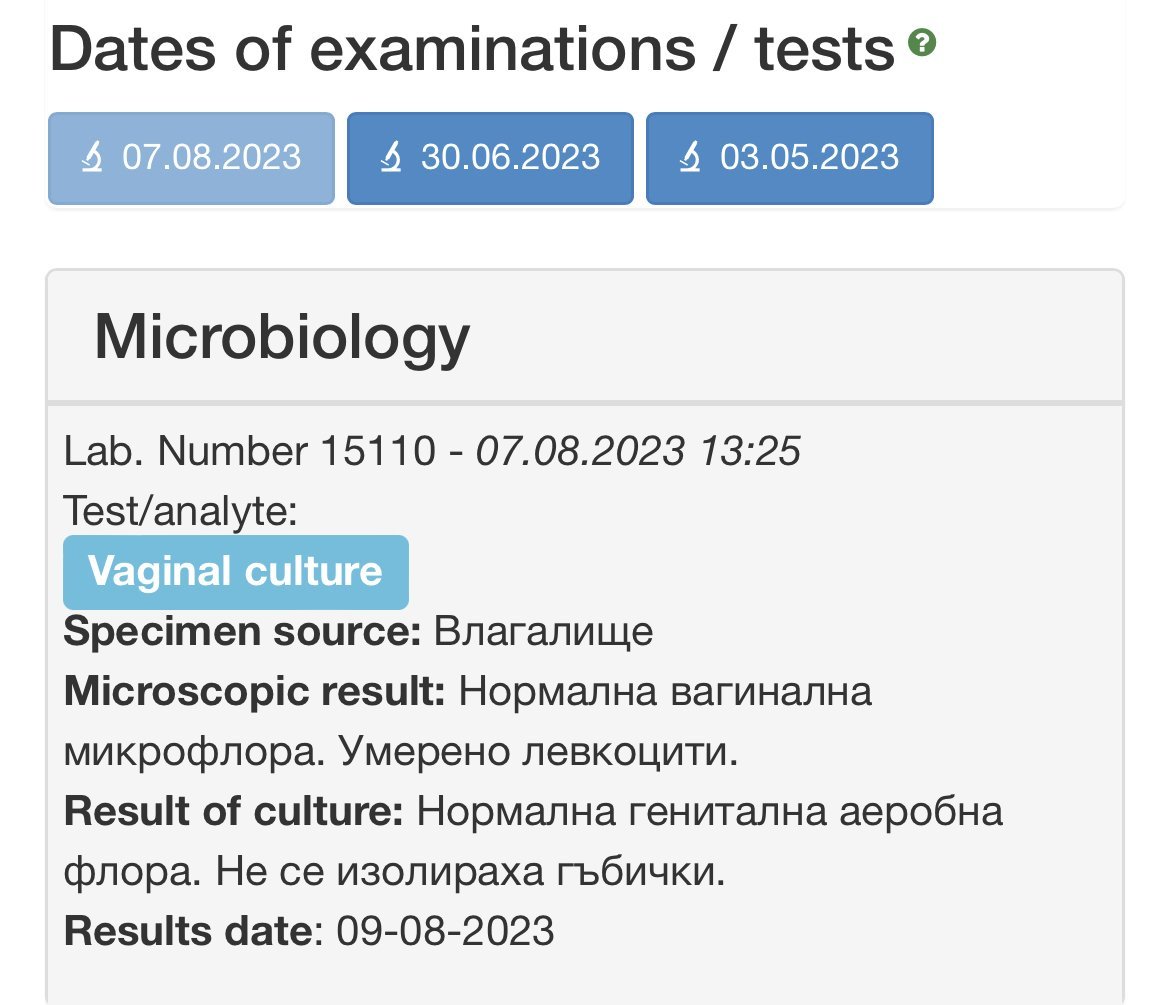Click the Specimen source label
This screenshot has width=1170, height=1005.
(243, 632)
